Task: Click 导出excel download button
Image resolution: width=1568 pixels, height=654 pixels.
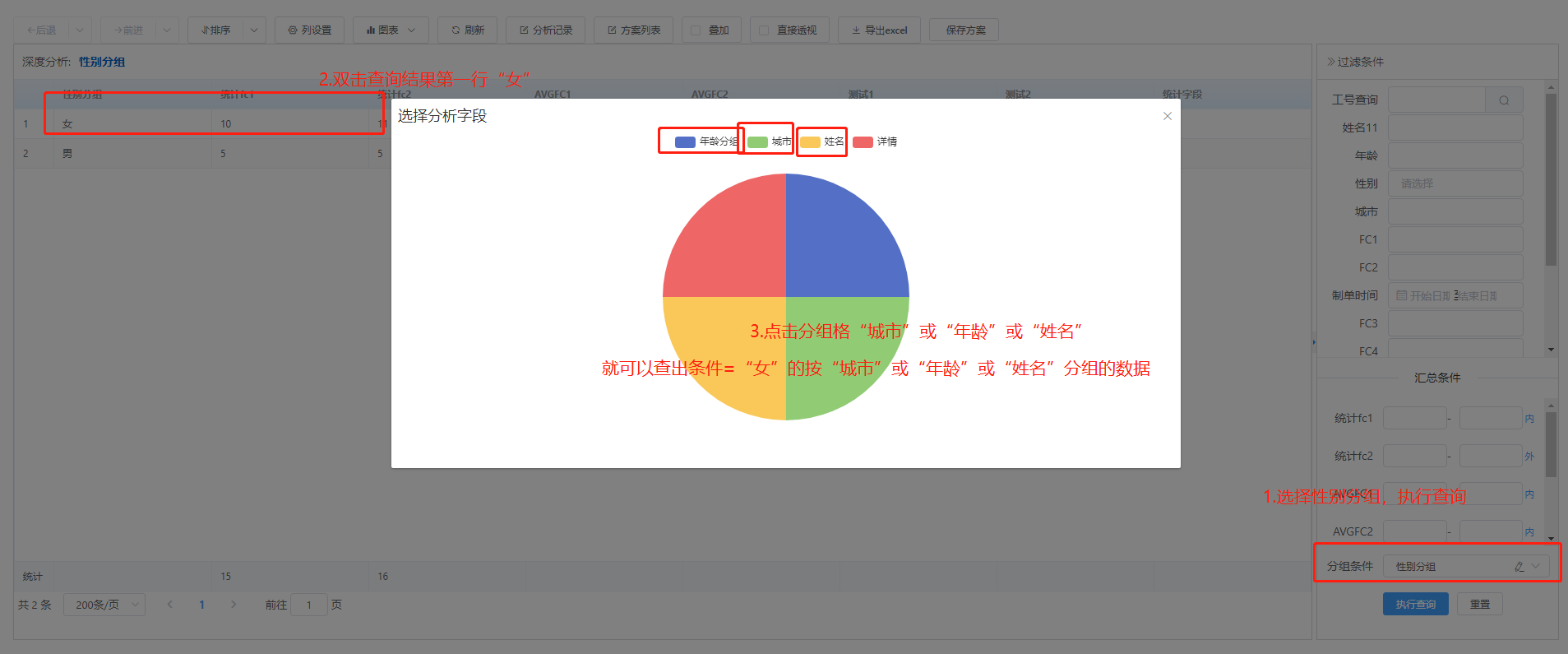Action: (x=878, y=30)
